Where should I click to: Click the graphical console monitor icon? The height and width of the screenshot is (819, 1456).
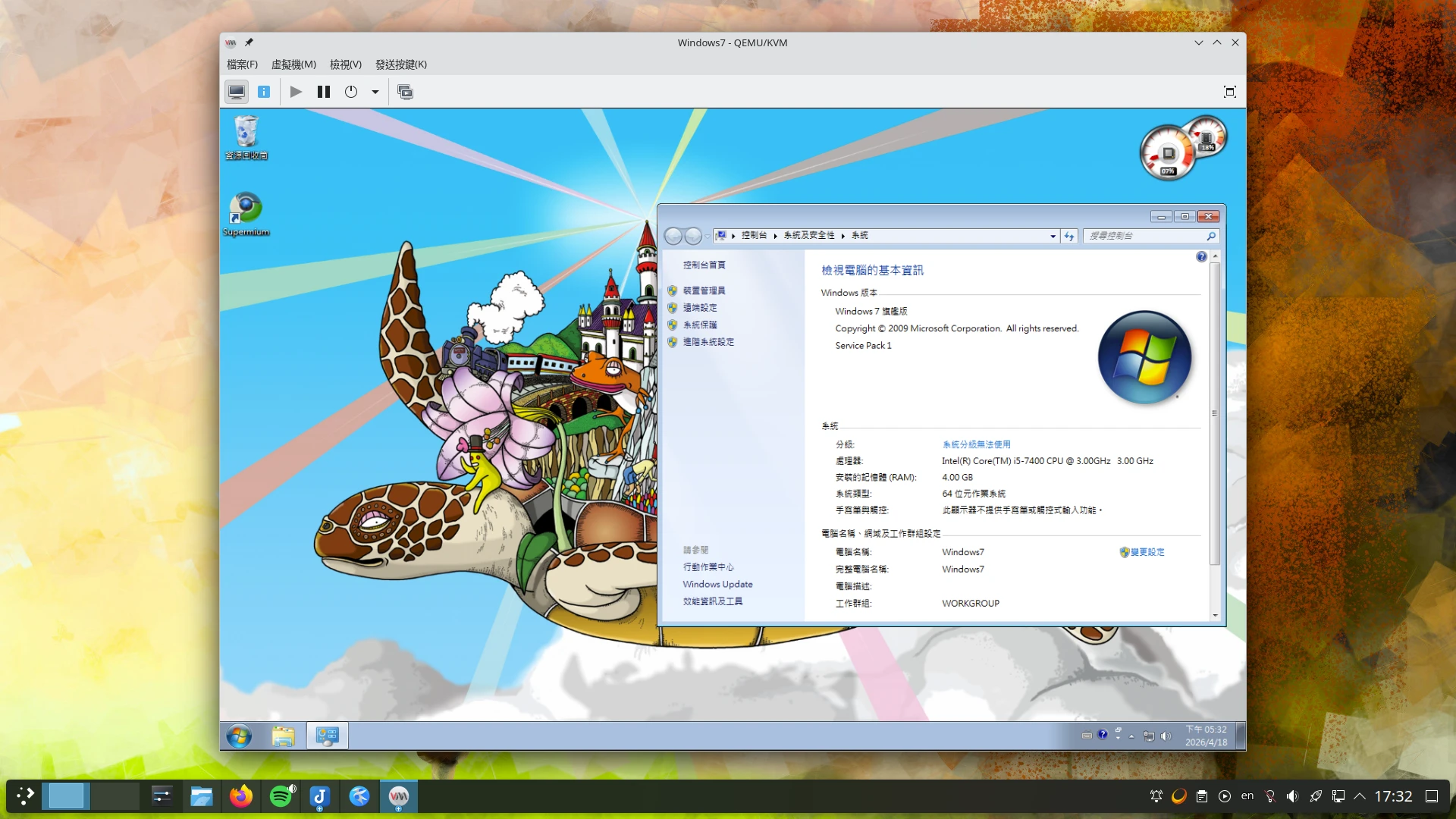click(x=237, y=92)
